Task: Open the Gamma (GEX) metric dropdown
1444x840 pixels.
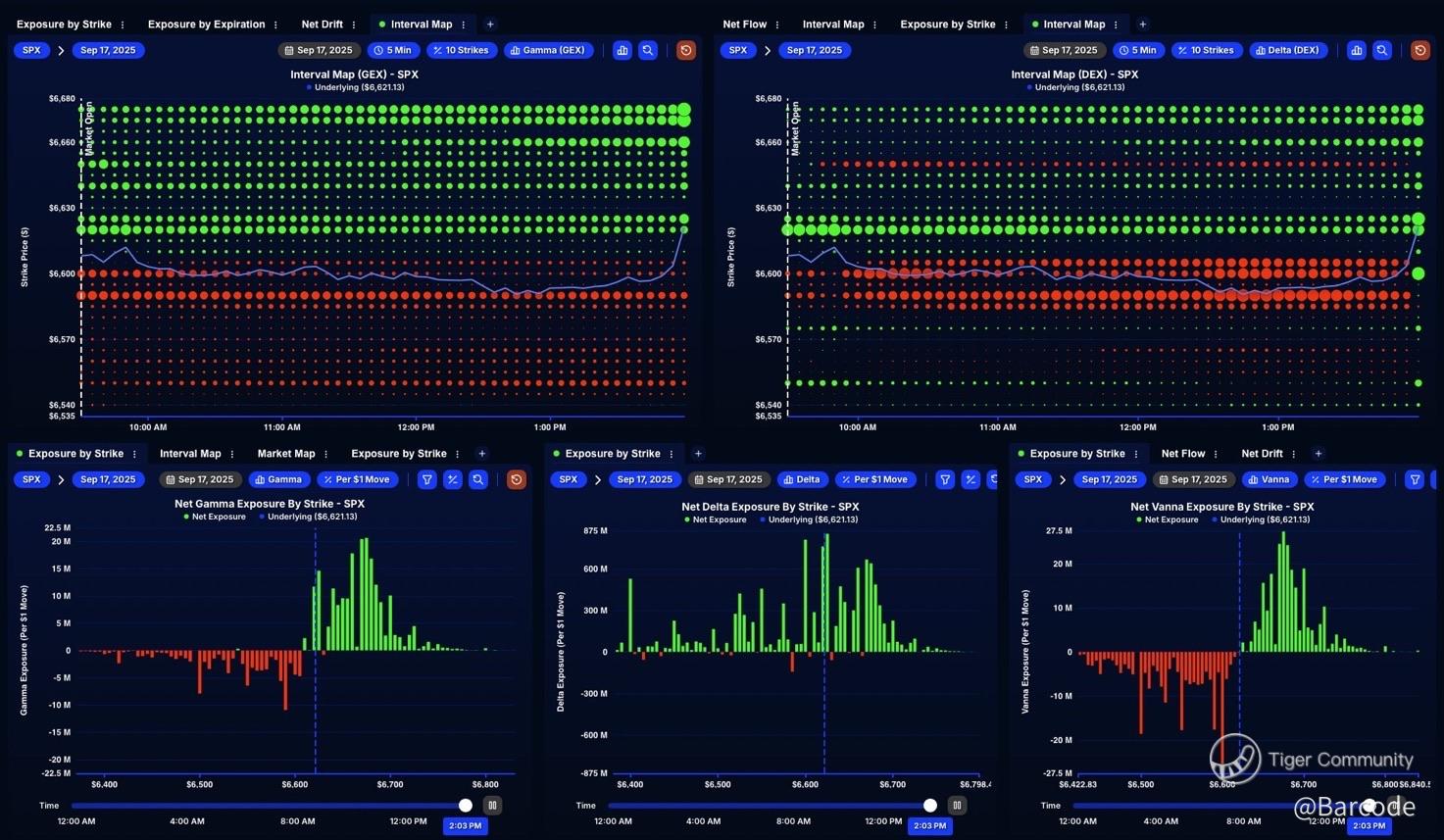Action: coord(548,50)
